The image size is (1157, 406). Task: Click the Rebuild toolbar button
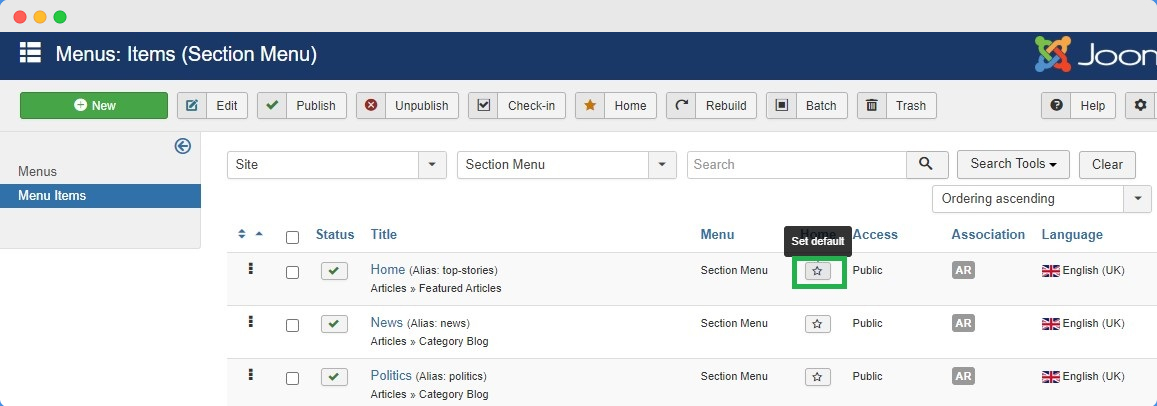click(711, 106)
